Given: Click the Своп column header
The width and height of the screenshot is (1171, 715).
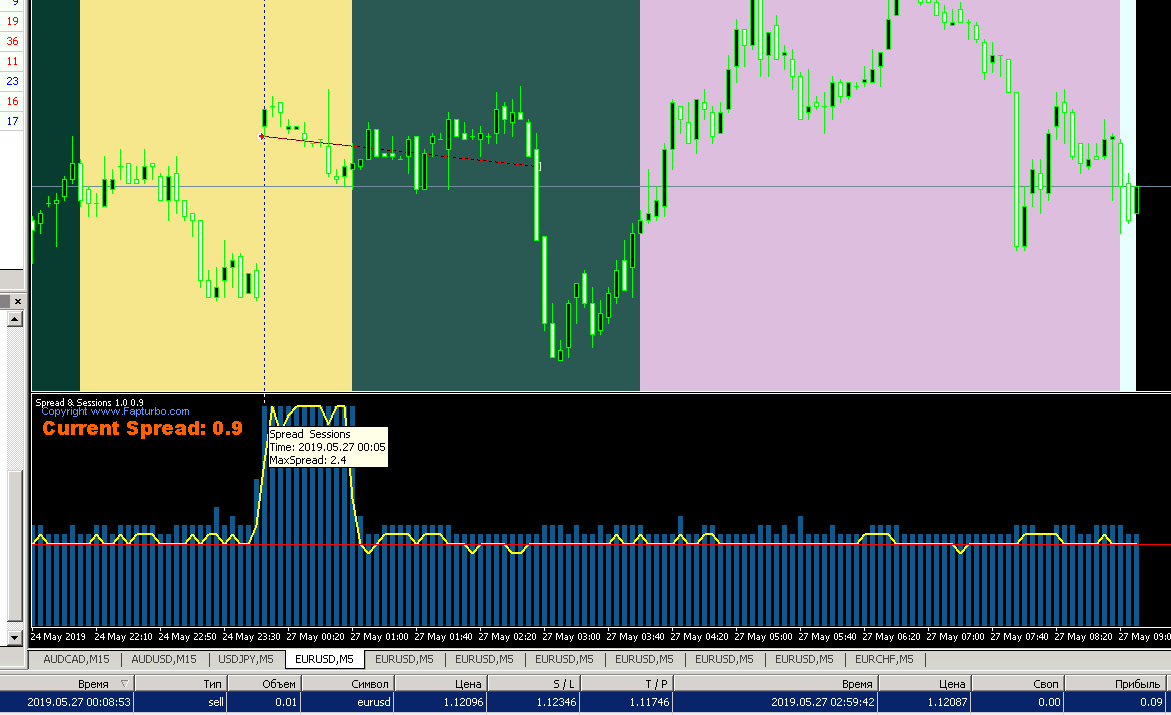Looking at the screenshot, I should [1017, 684].
